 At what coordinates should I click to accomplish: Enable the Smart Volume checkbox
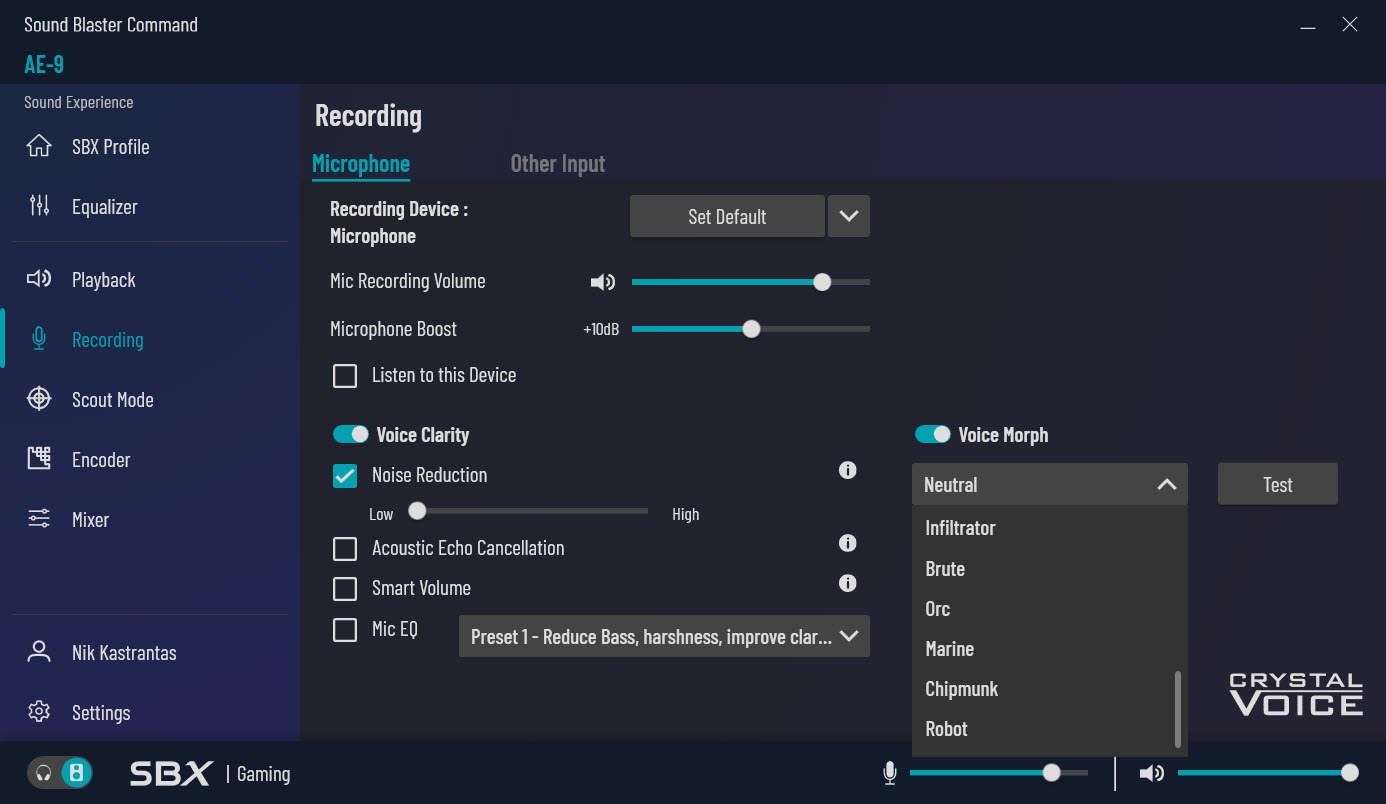345,589
